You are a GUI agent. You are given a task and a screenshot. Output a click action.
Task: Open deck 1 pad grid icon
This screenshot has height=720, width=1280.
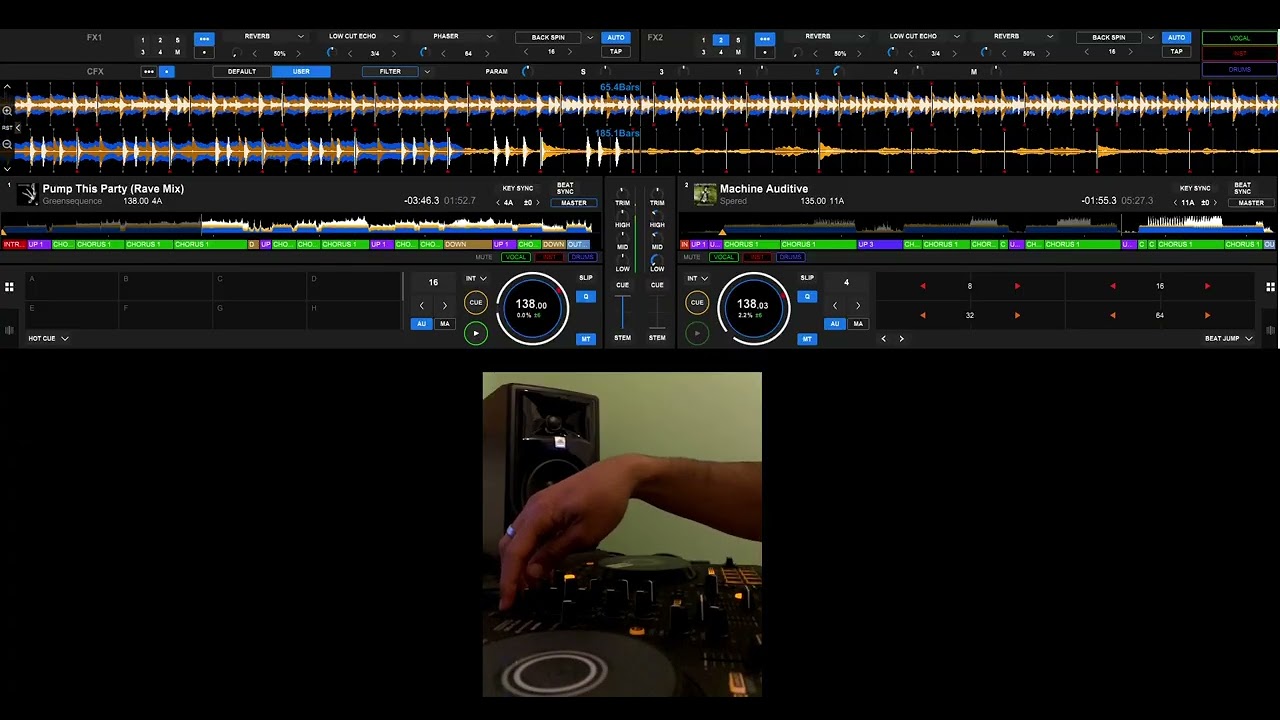click(x=9, y=287)
